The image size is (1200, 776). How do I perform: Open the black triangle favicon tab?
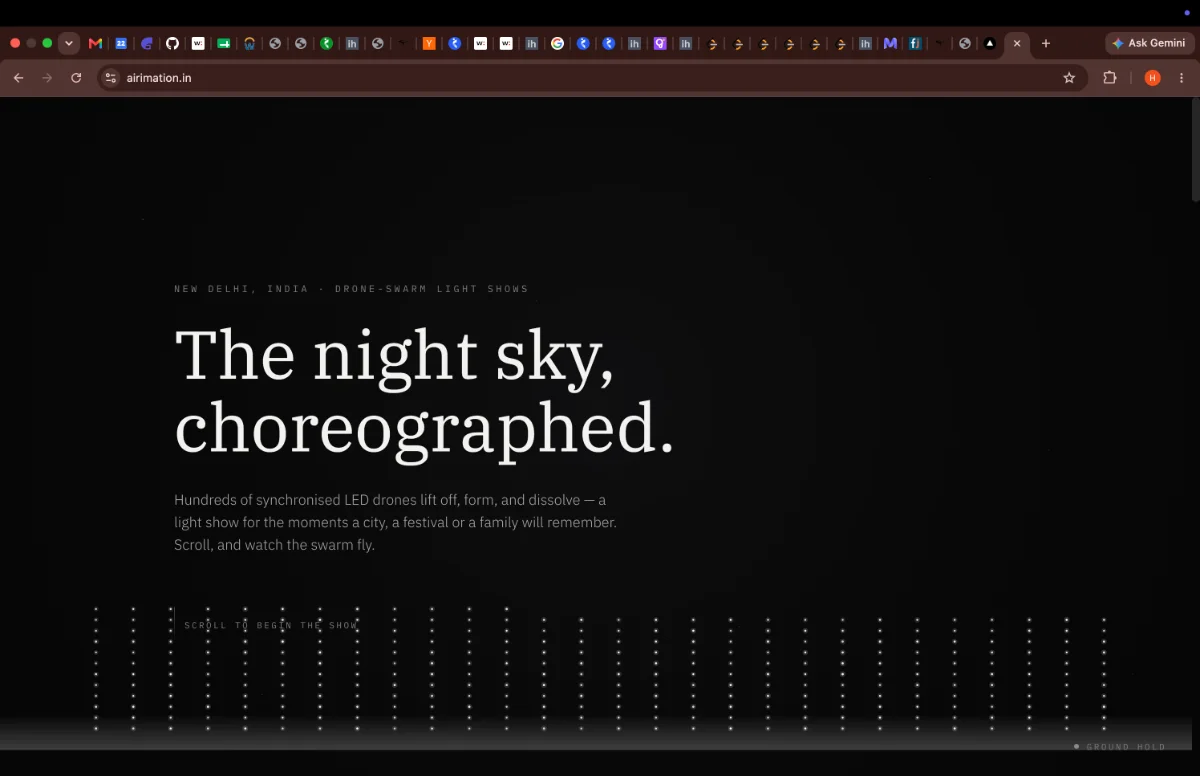(989, 44)
